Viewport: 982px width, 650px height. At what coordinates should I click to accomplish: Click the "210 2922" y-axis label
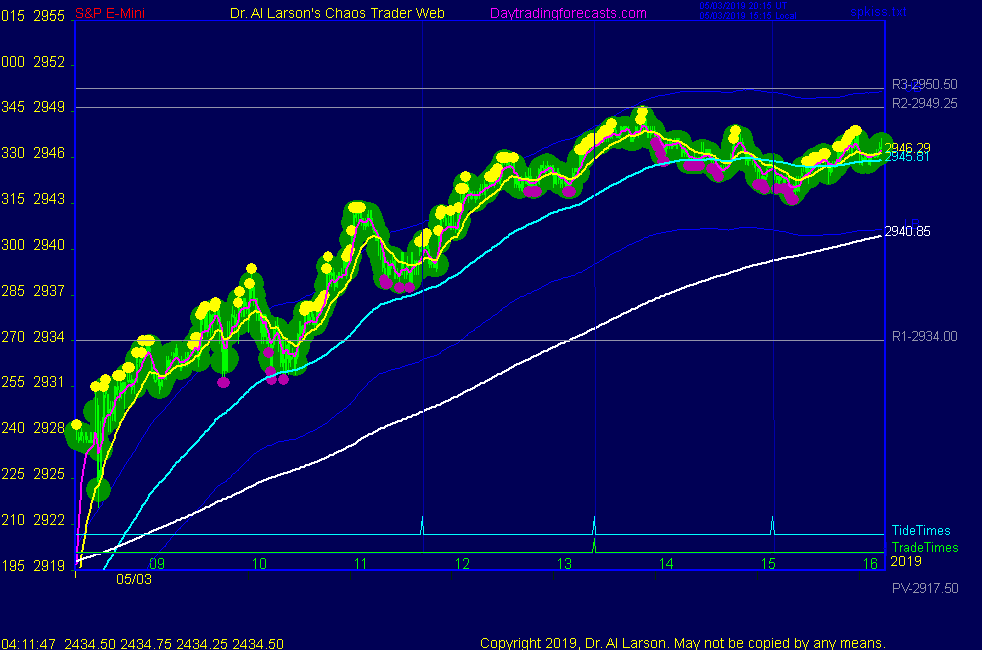33,520
